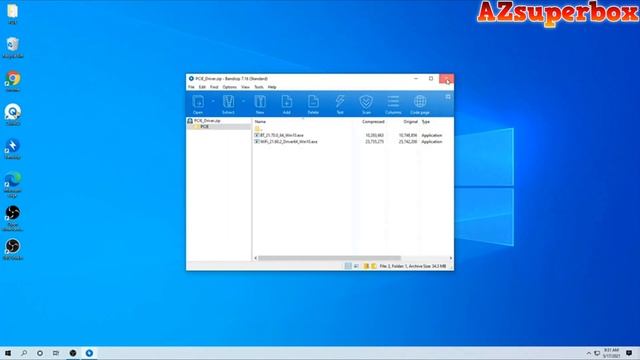Sort by the Original column header
640x360 pixels.
(x=410, y=122)
